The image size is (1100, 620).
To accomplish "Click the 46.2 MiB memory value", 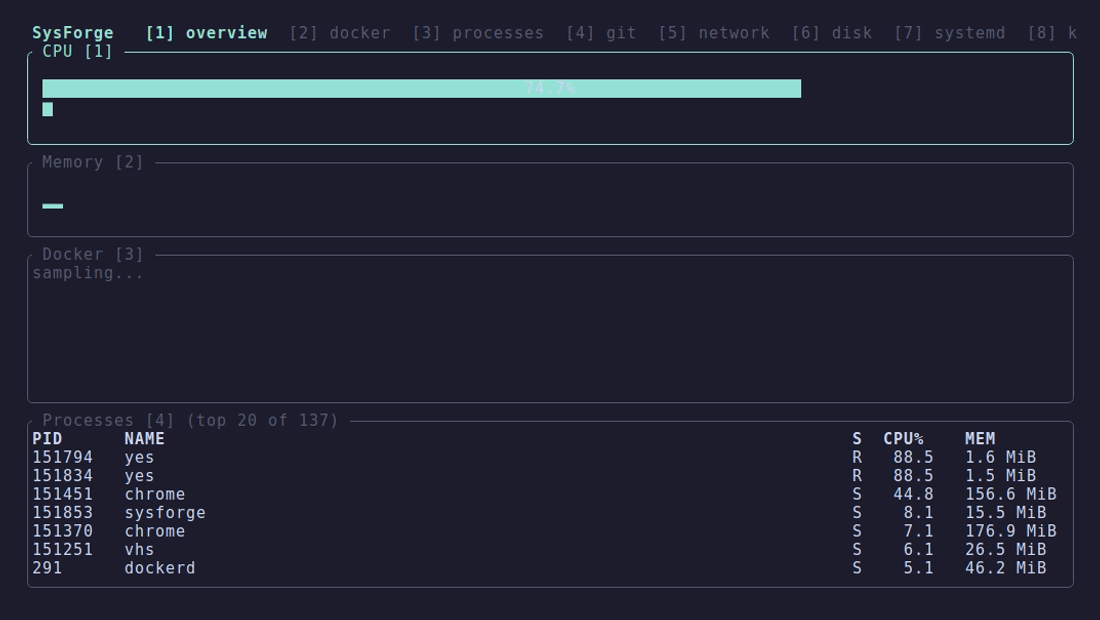I will point(1005,568).
